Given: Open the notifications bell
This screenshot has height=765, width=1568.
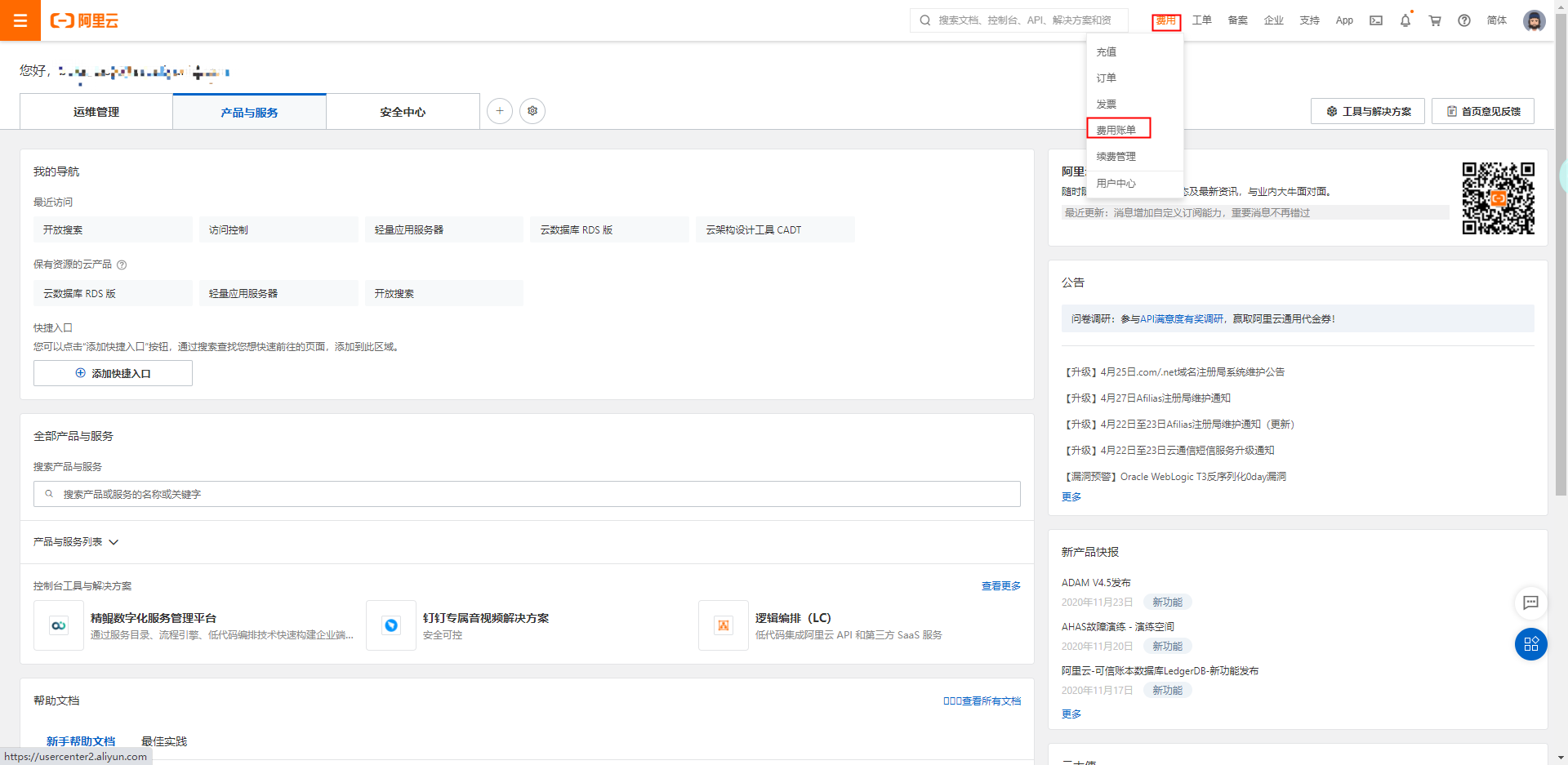Looking at the screenshot, I should click(1405, 20).
